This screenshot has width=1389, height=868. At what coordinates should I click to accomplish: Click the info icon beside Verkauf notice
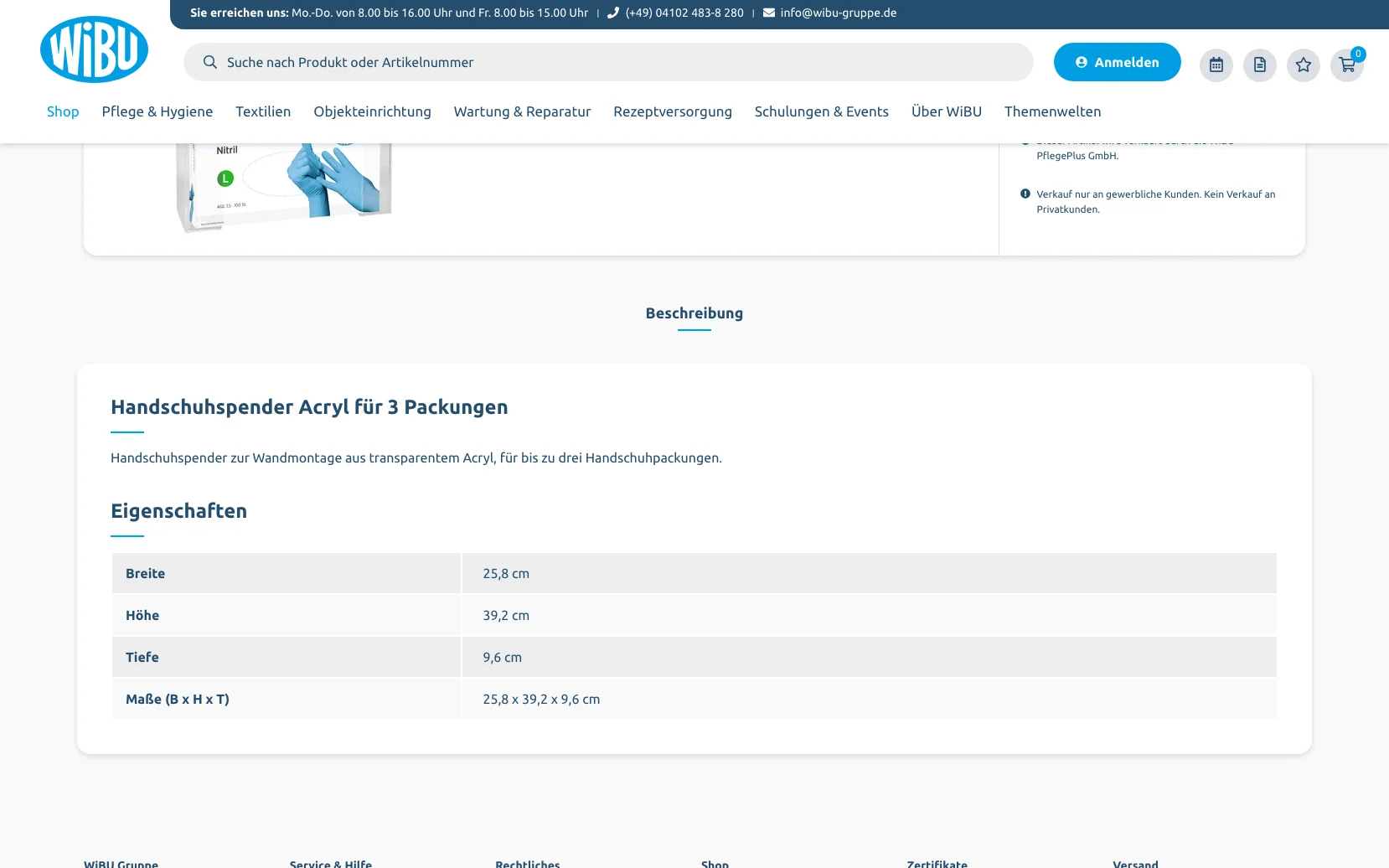pos(1025,194)
